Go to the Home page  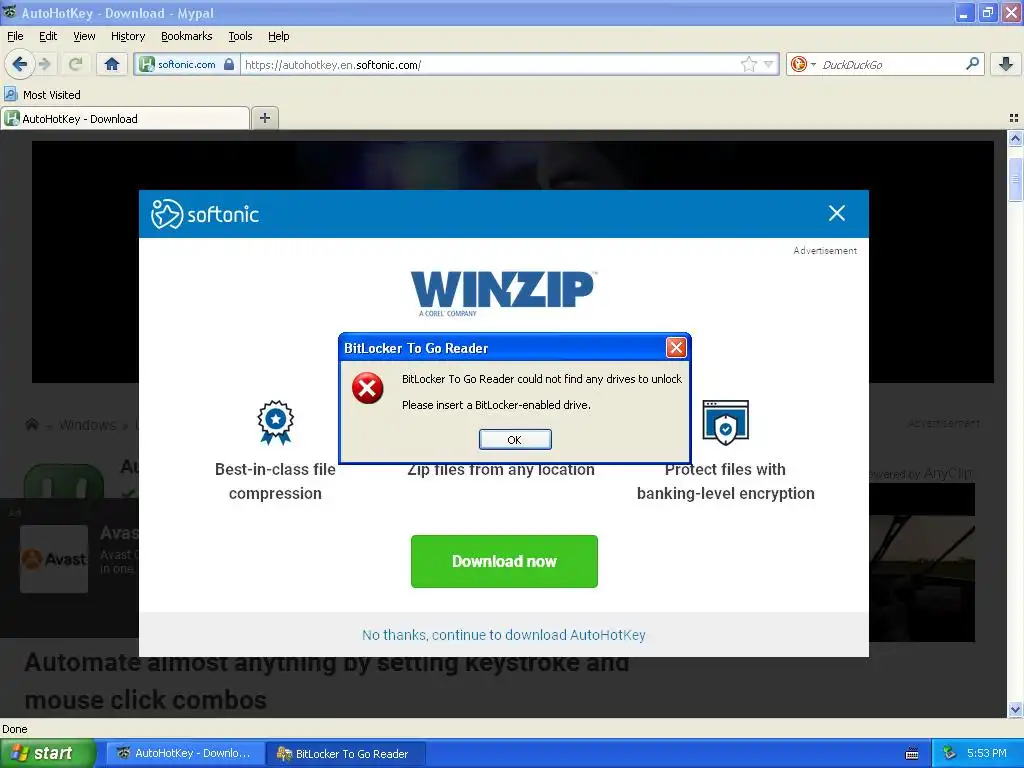tap(112, 64)
